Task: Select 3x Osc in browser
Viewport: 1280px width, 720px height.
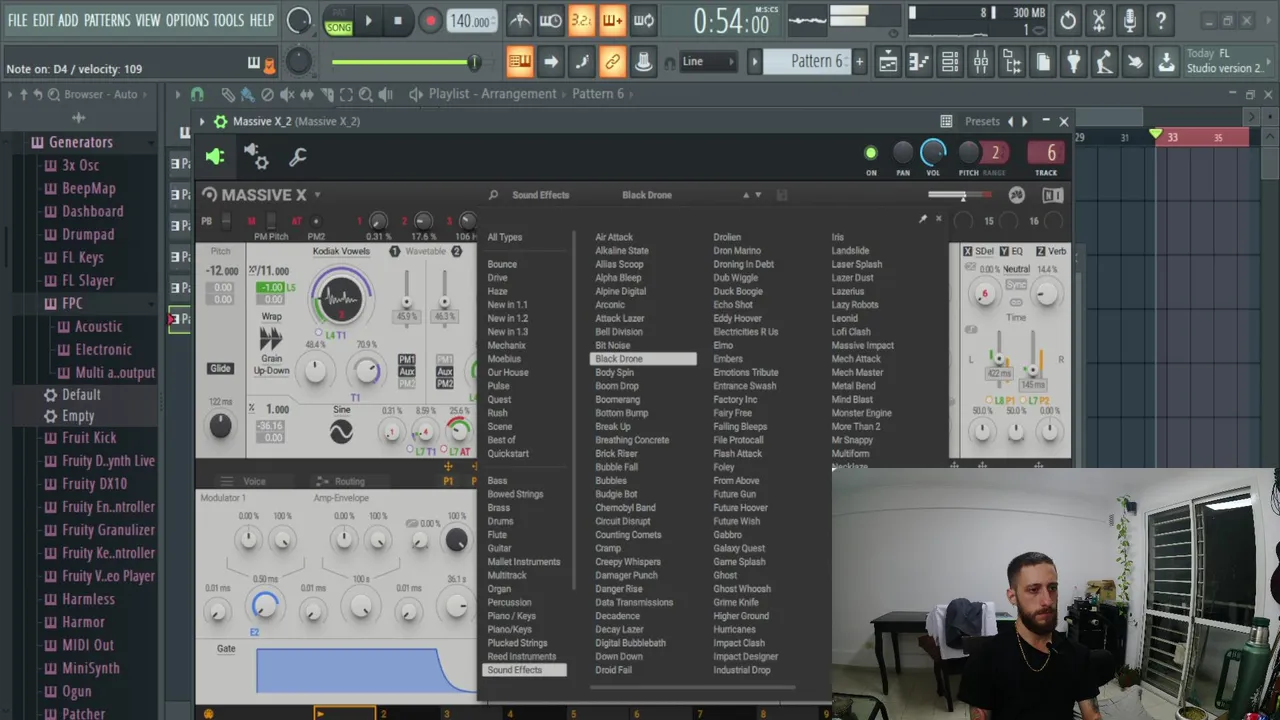Action: (x=80, y=165)
